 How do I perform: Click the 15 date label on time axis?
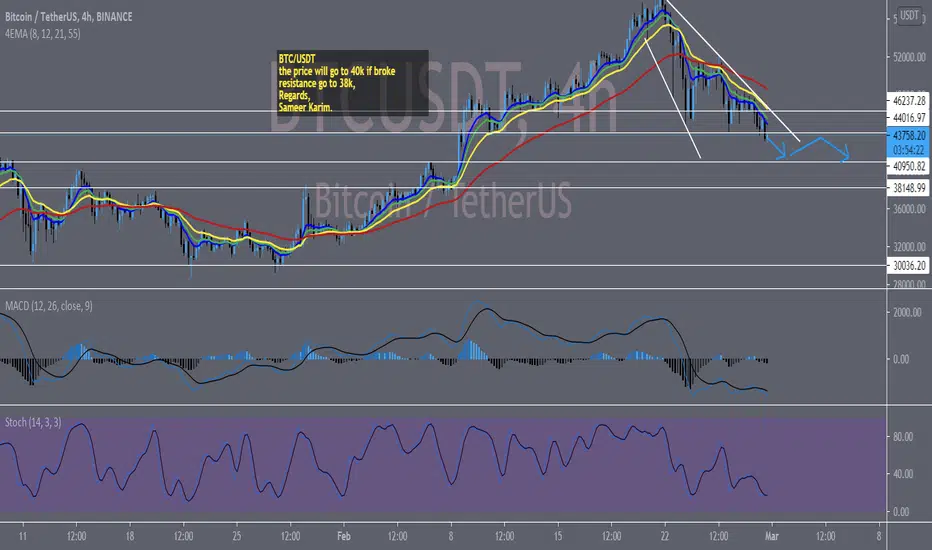pyautogui.click(x=558, y=536)
